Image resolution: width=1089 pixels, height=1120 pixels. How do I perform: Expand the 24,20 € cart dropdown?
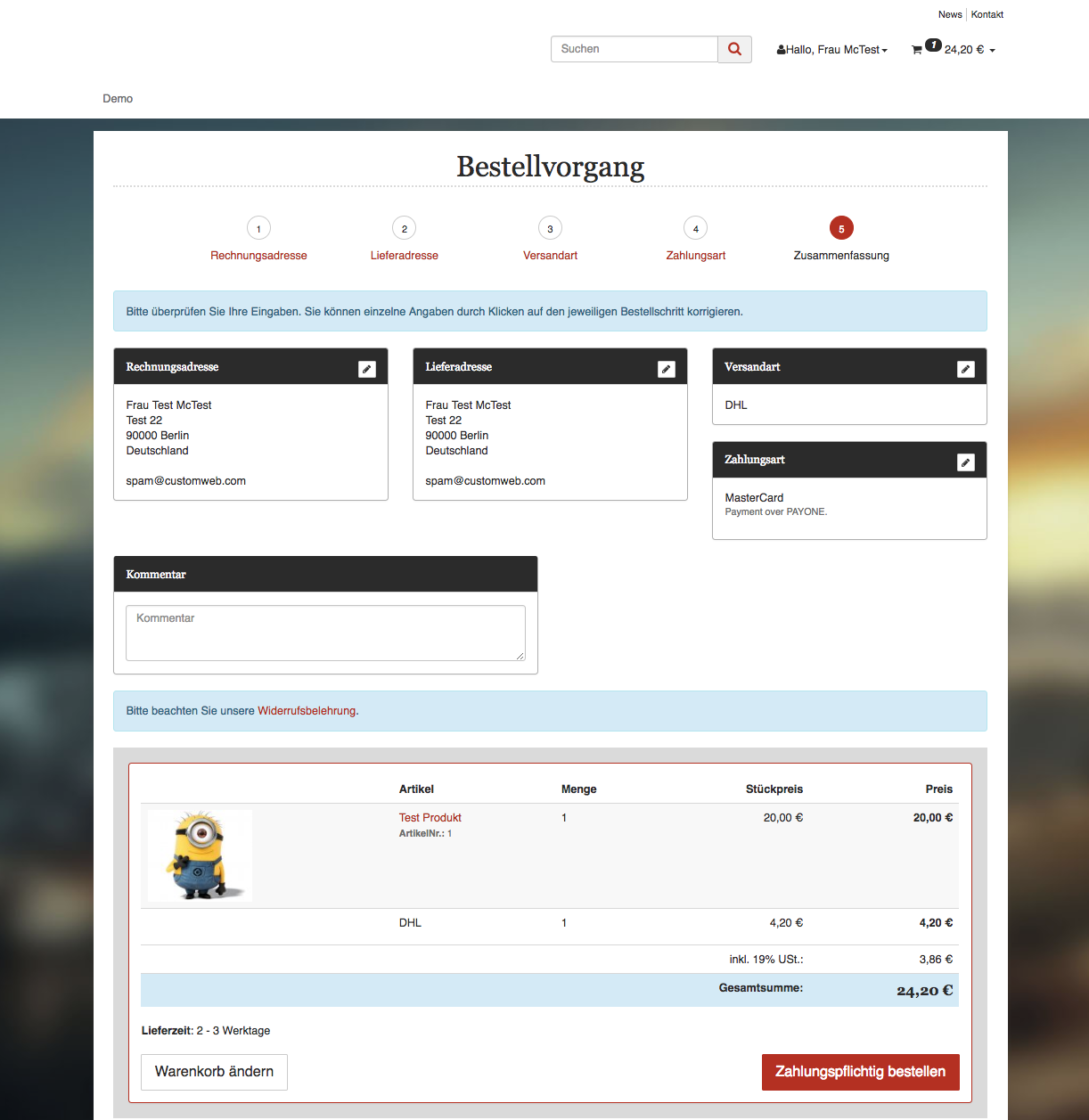pos(969,50)
